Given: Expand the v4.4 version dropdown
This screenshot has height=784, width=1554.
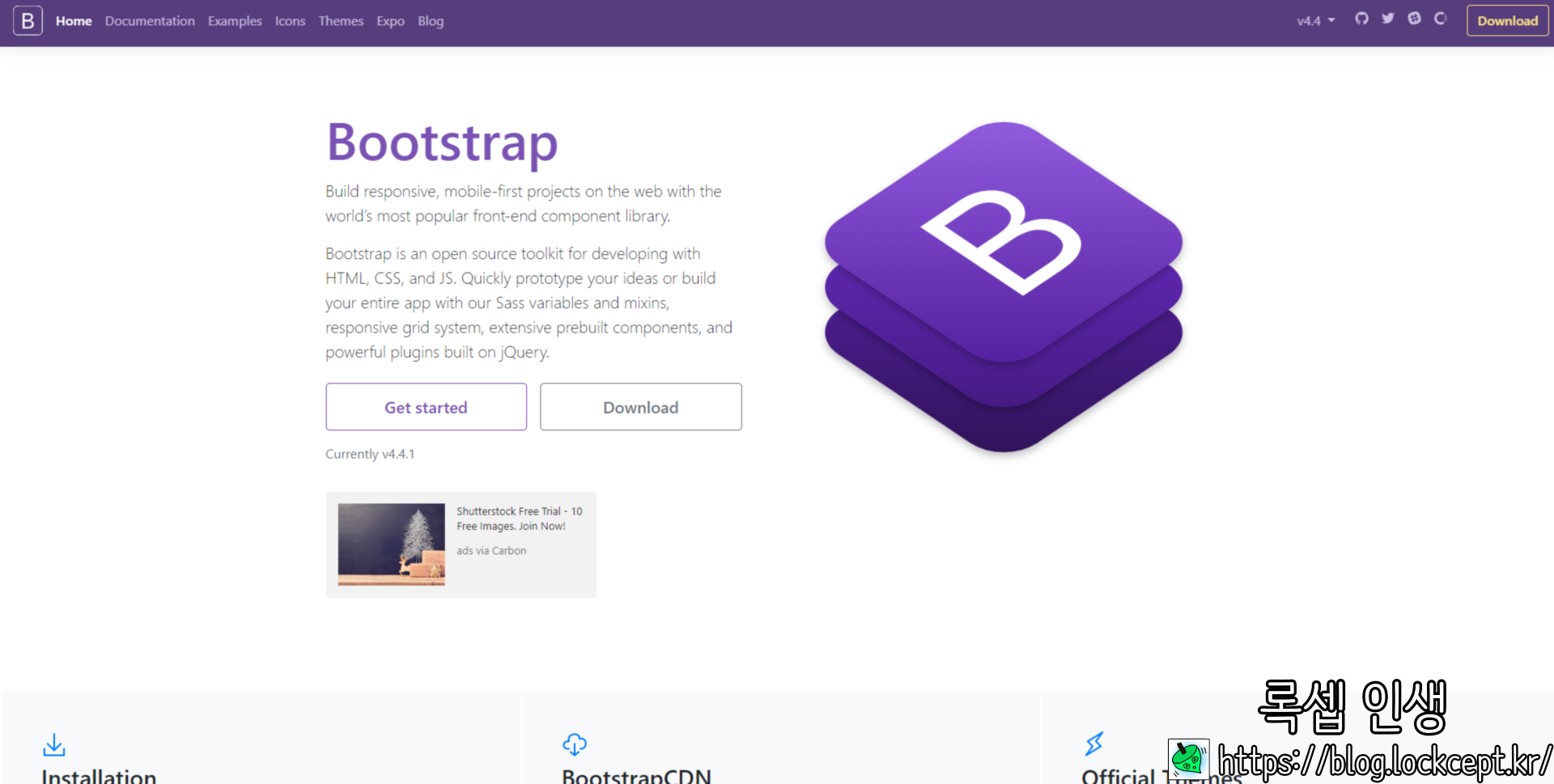Looking at the screenshot, I should point(1316,21).
